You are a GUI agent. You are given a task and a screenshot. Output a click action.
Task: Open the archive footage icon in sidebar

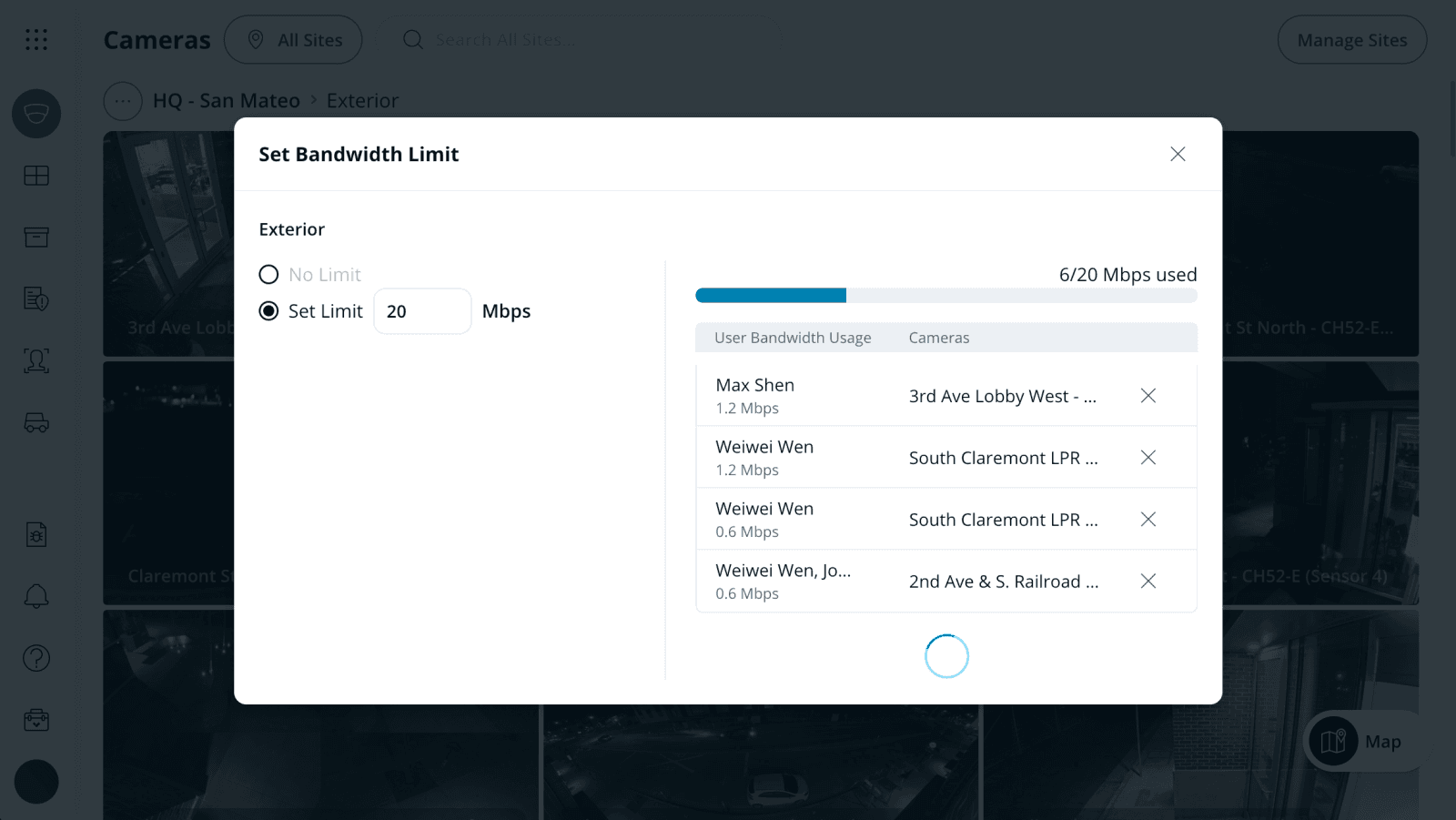(36, 237)
